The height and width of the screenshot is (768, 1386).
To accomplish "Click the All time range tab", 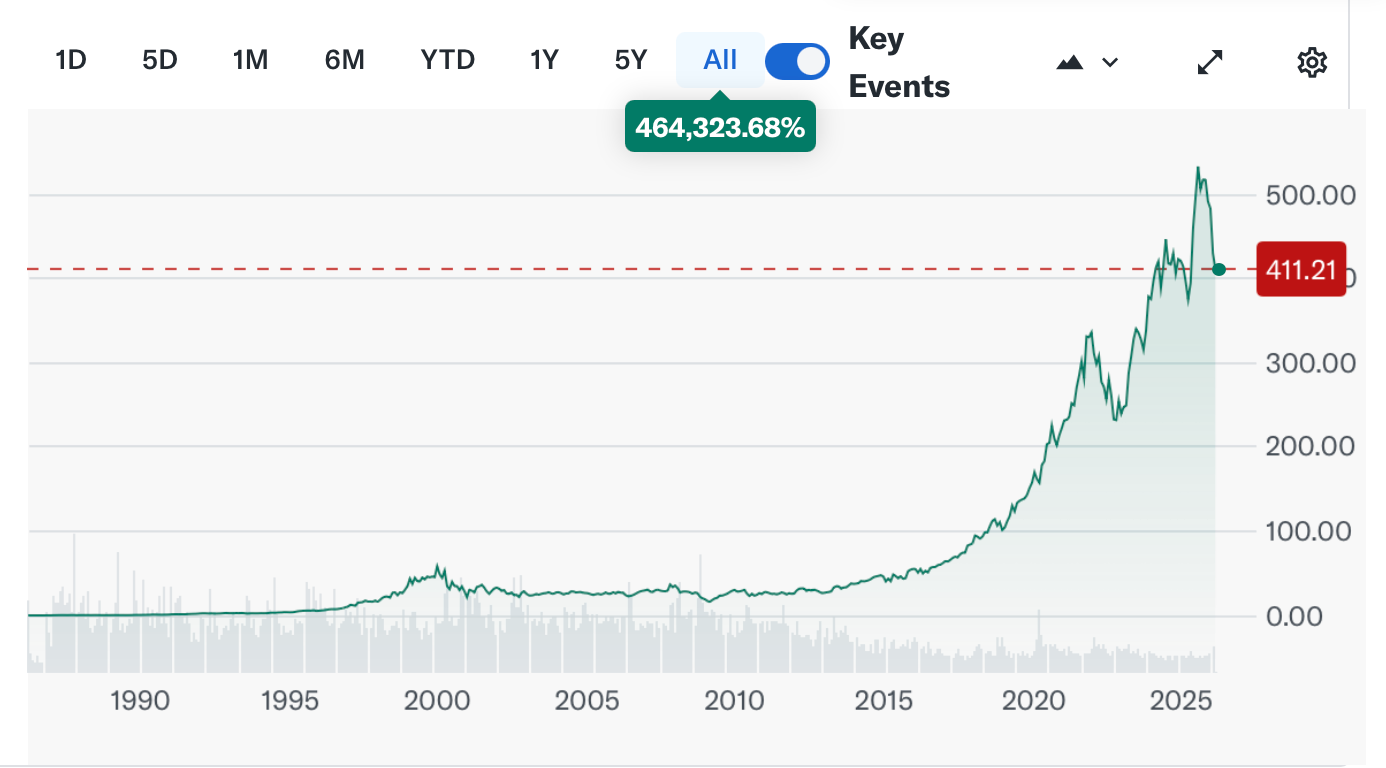I will [x=720, y=61].
